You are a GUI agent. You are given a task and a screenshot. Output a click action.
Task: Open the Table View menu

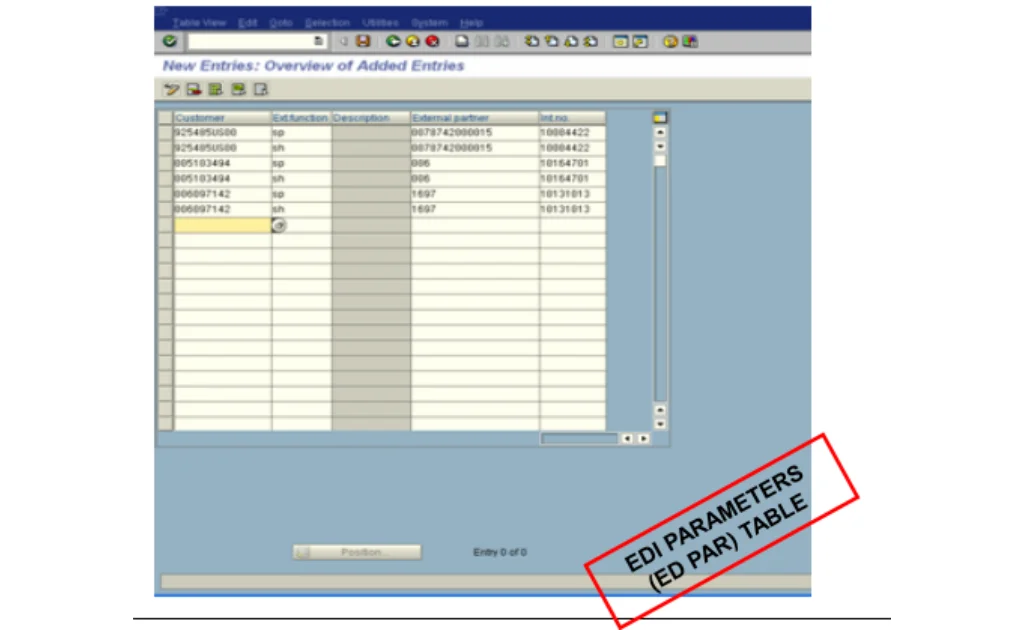tap(199, 23)
